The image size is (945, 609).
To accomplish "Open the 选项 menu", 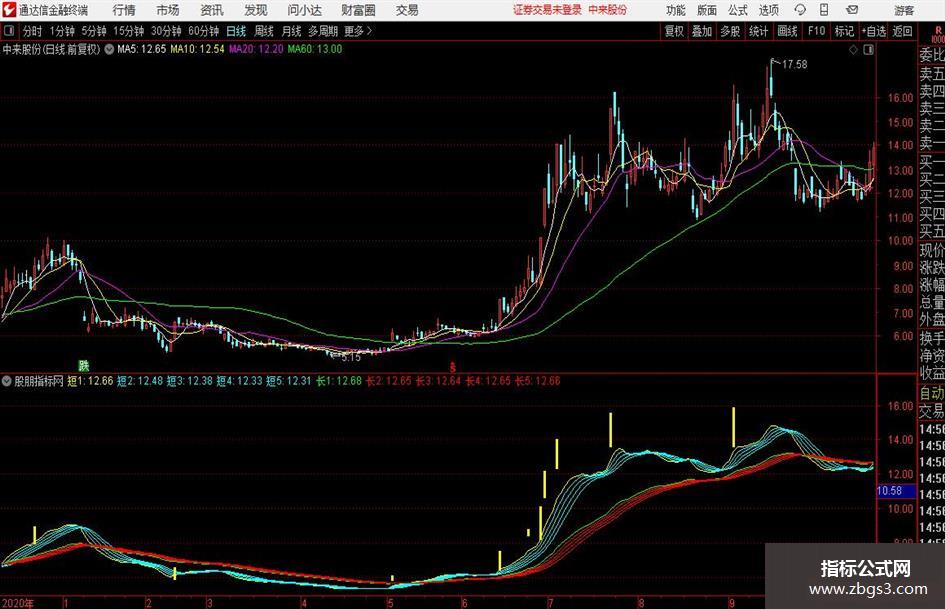I will click(x=768, y=10).
